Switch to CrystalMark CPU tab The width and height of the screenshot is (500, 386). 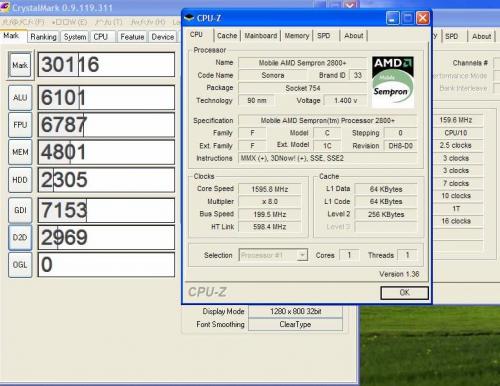[x=101, y=37]
